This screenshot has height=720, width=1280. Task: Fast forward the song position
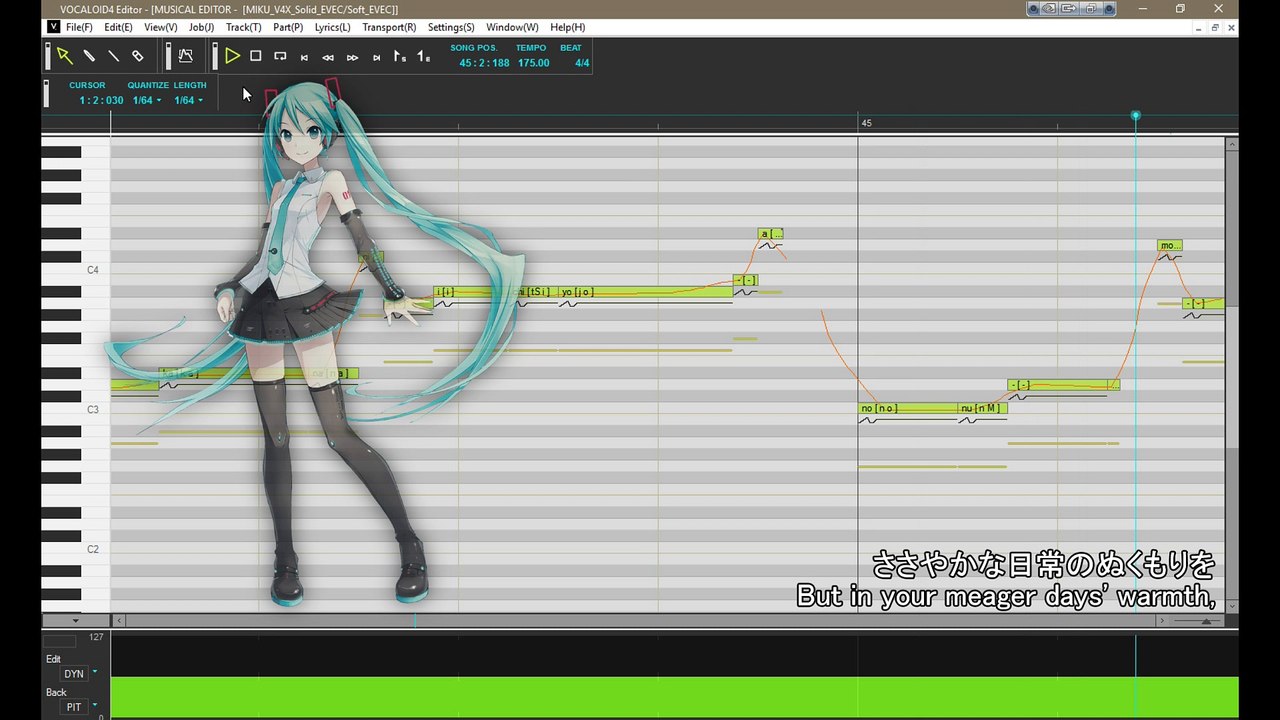pos(352,57)
